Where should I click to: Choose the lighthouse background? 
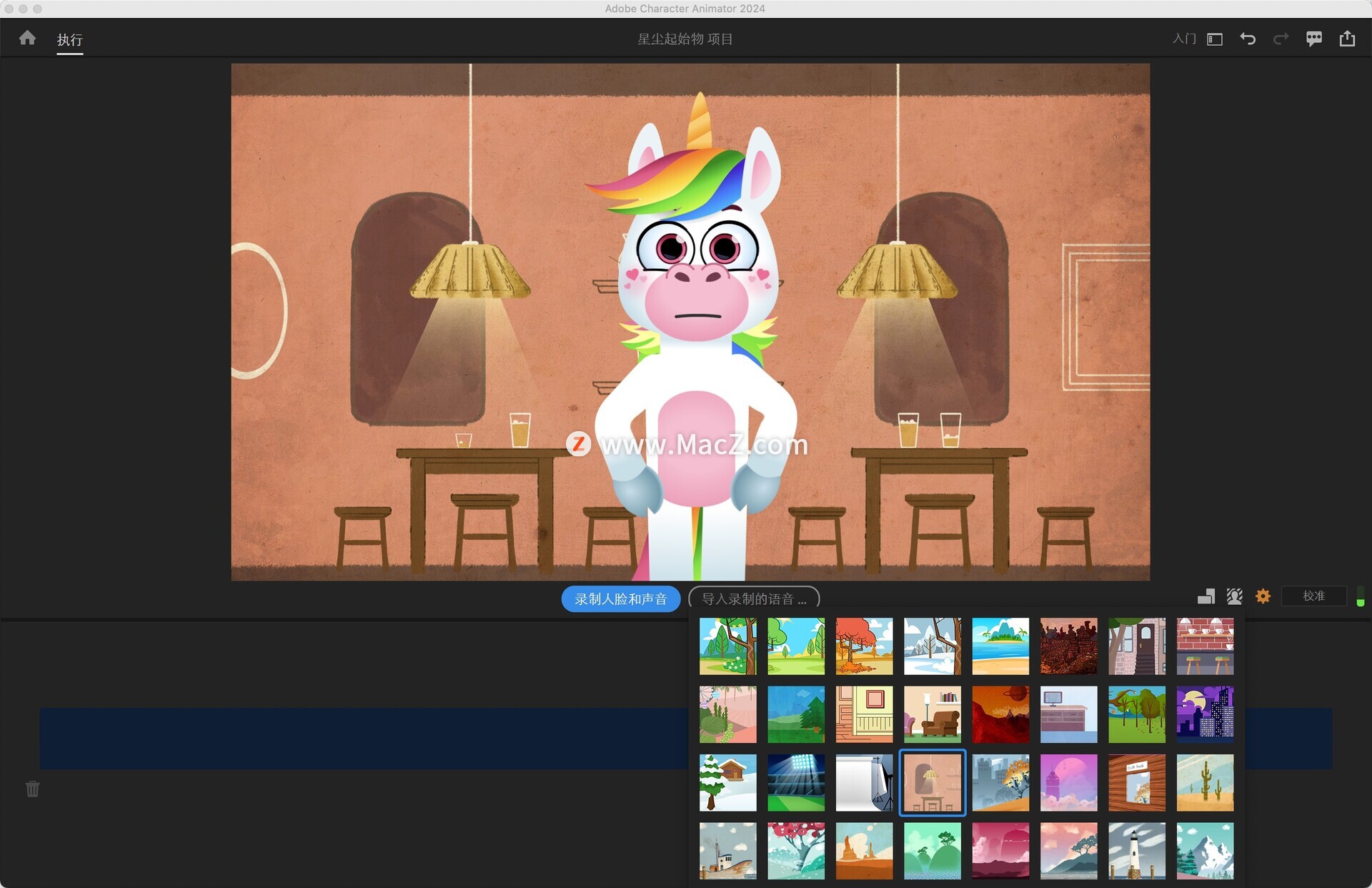point(1137,851)
